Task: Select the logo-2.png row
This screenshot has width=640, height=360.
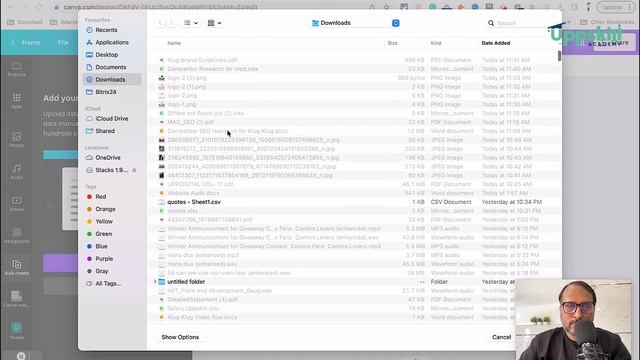Action: tap(354, 96)
